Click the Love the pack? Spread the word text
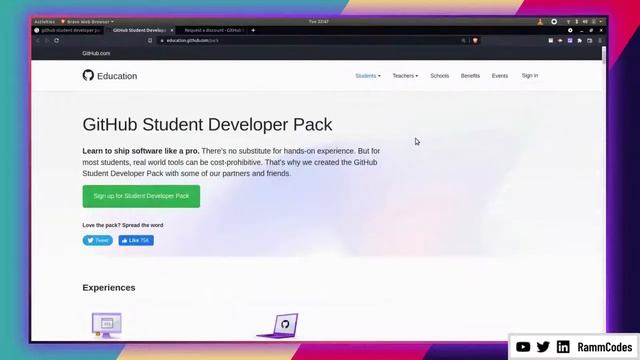Viewport: 640px width, 360px height. [123, 225]
